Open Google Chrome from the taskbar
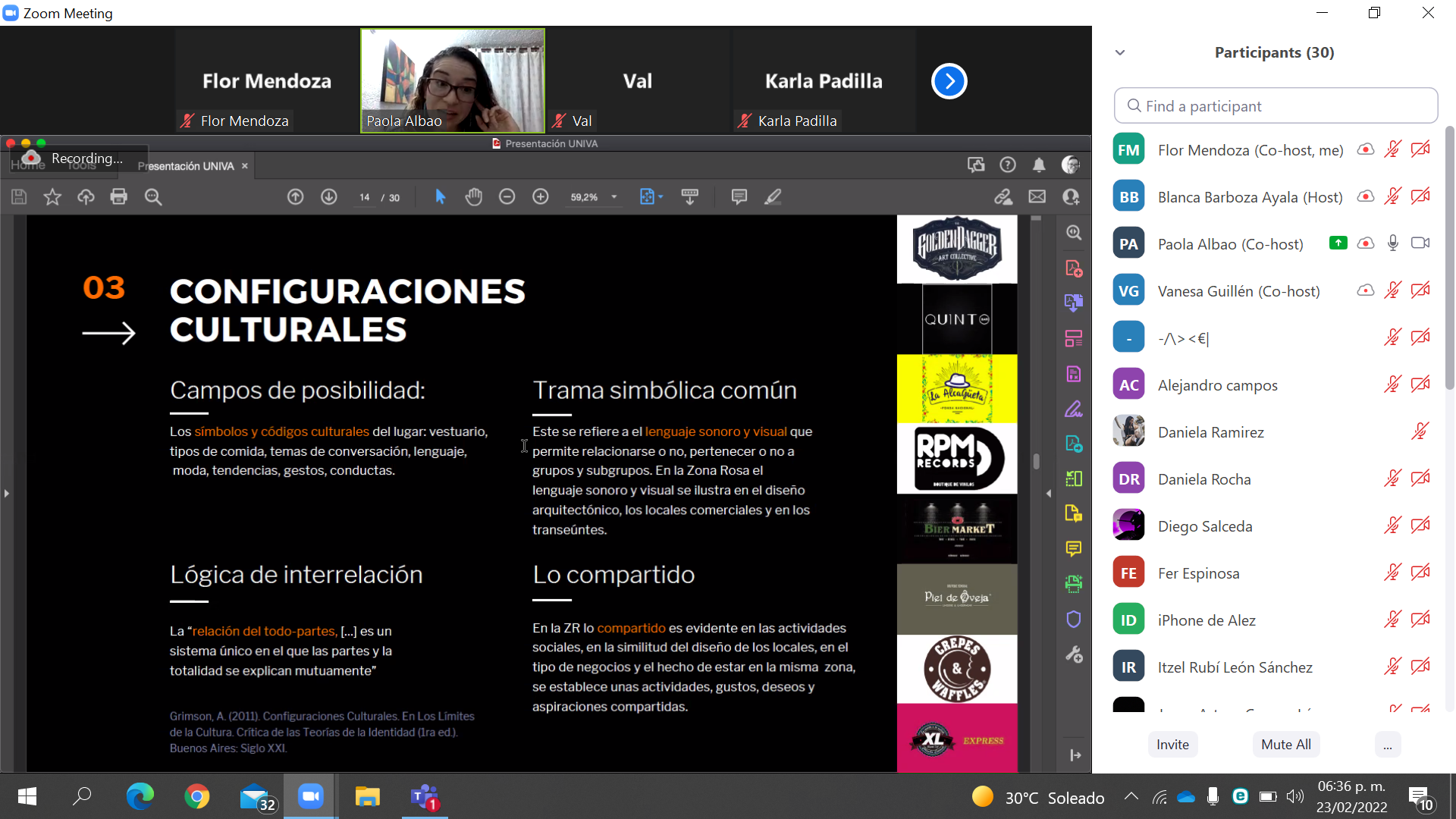The width and height of the screenshot is (1456, 819). point(197,796)
